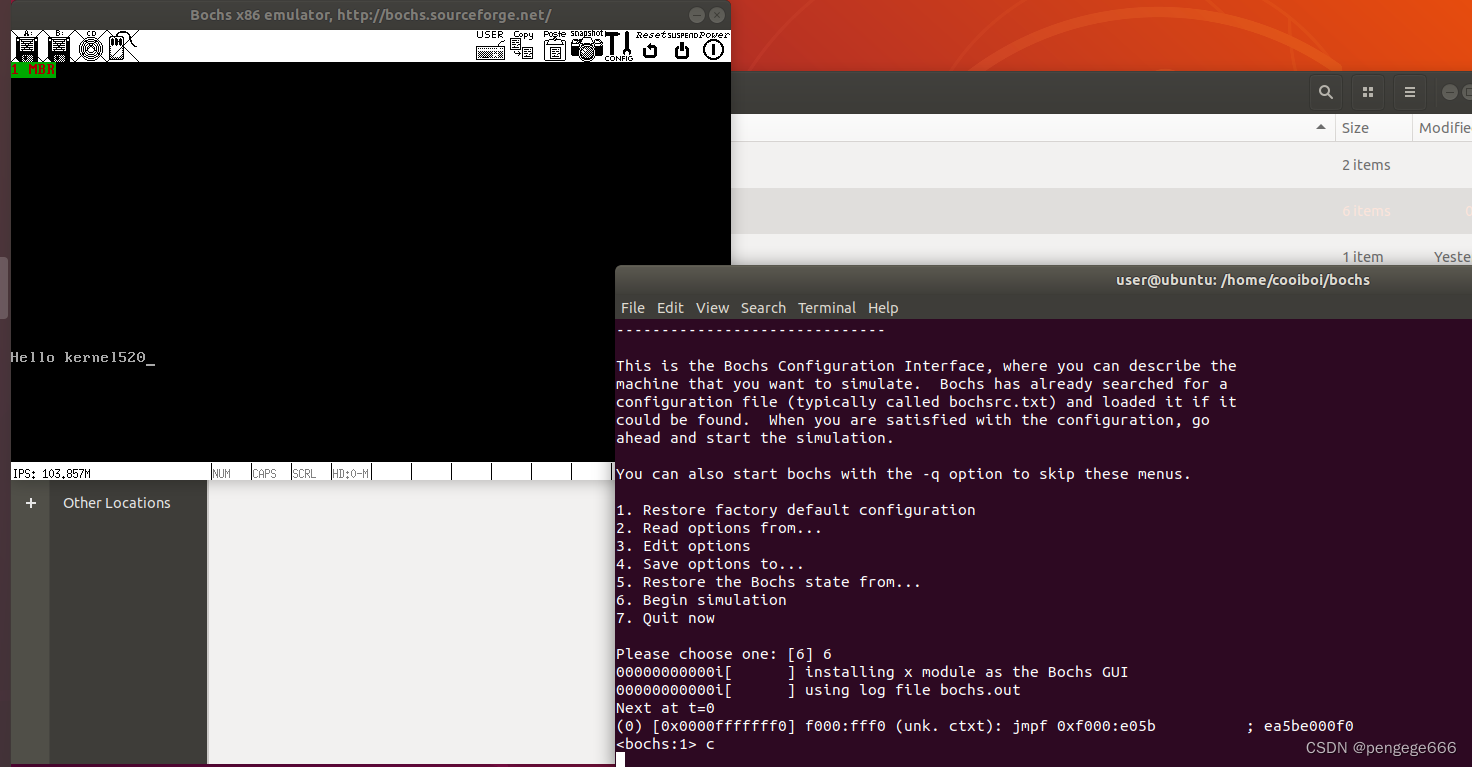The height and width of the screenshot is (767, 1472).
Task: Click the CD-ROM icon in Bochs toolbar
Action: pos(91,46)
